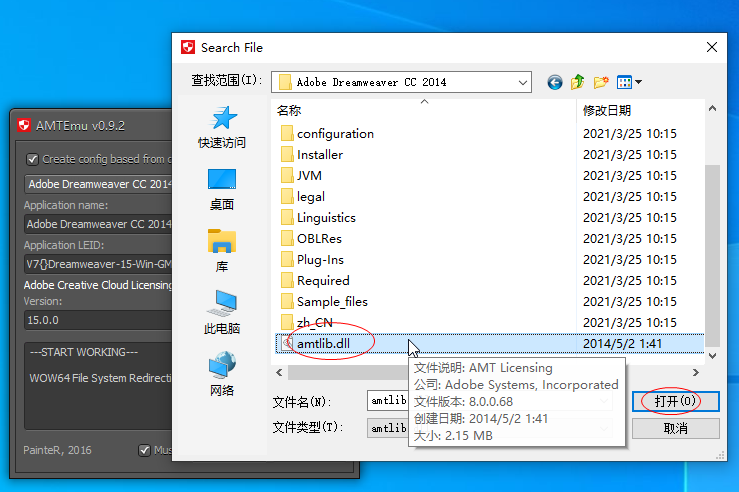
Task: Go up one folder level icon
Action: point(577,82)
